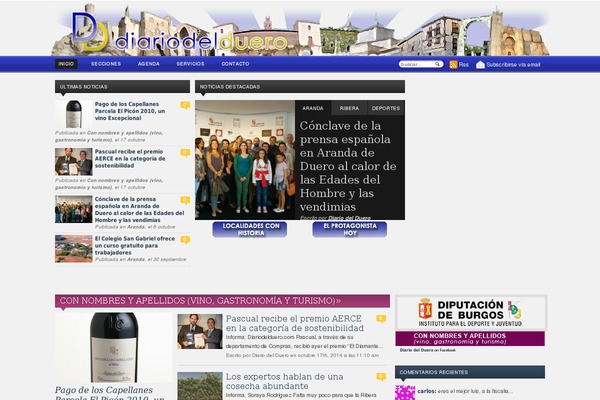This screenshot has height=400, width=600.
Task: Open the Contacto menu item
Action: [235, 64]
